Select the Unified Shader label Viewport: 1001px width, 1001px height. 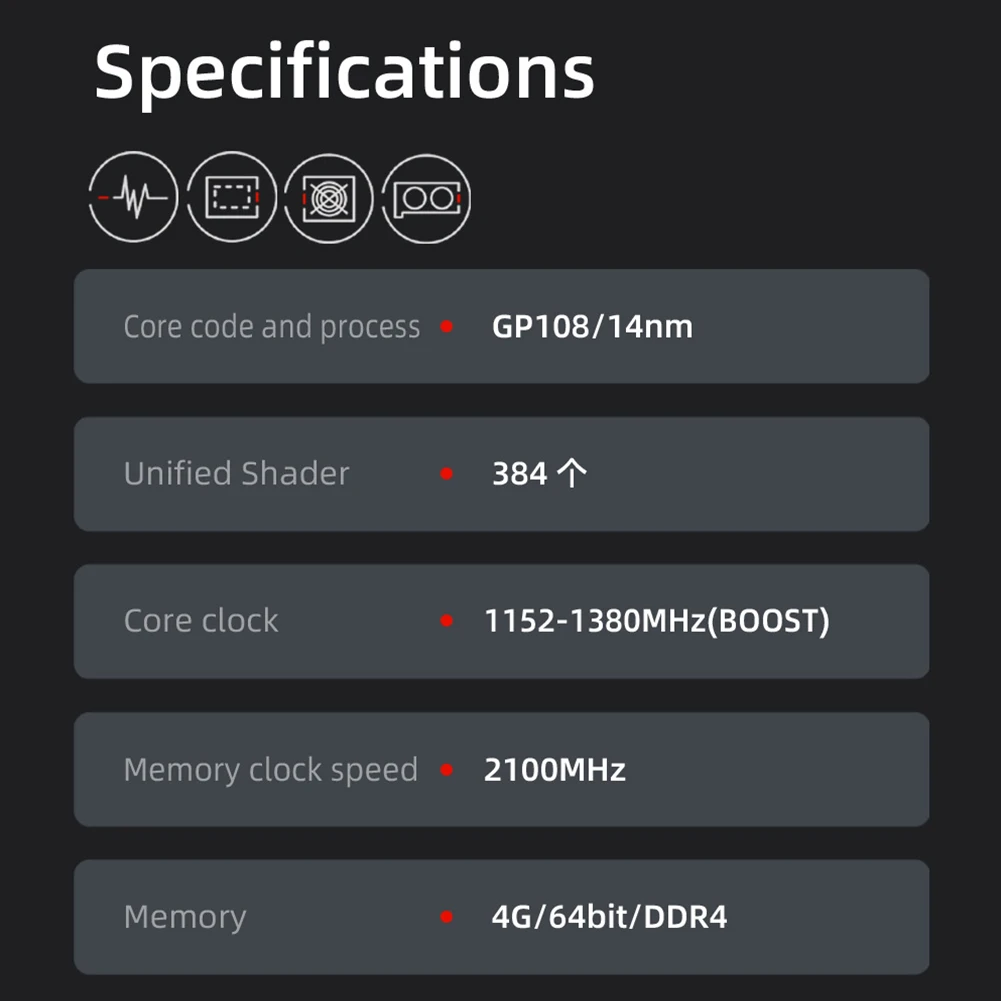pyautogui.click(x=236, y=474)
